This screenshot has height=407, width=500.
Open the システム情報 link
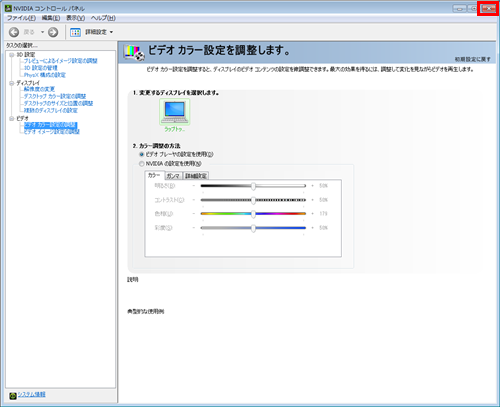[x=32, y=394]
